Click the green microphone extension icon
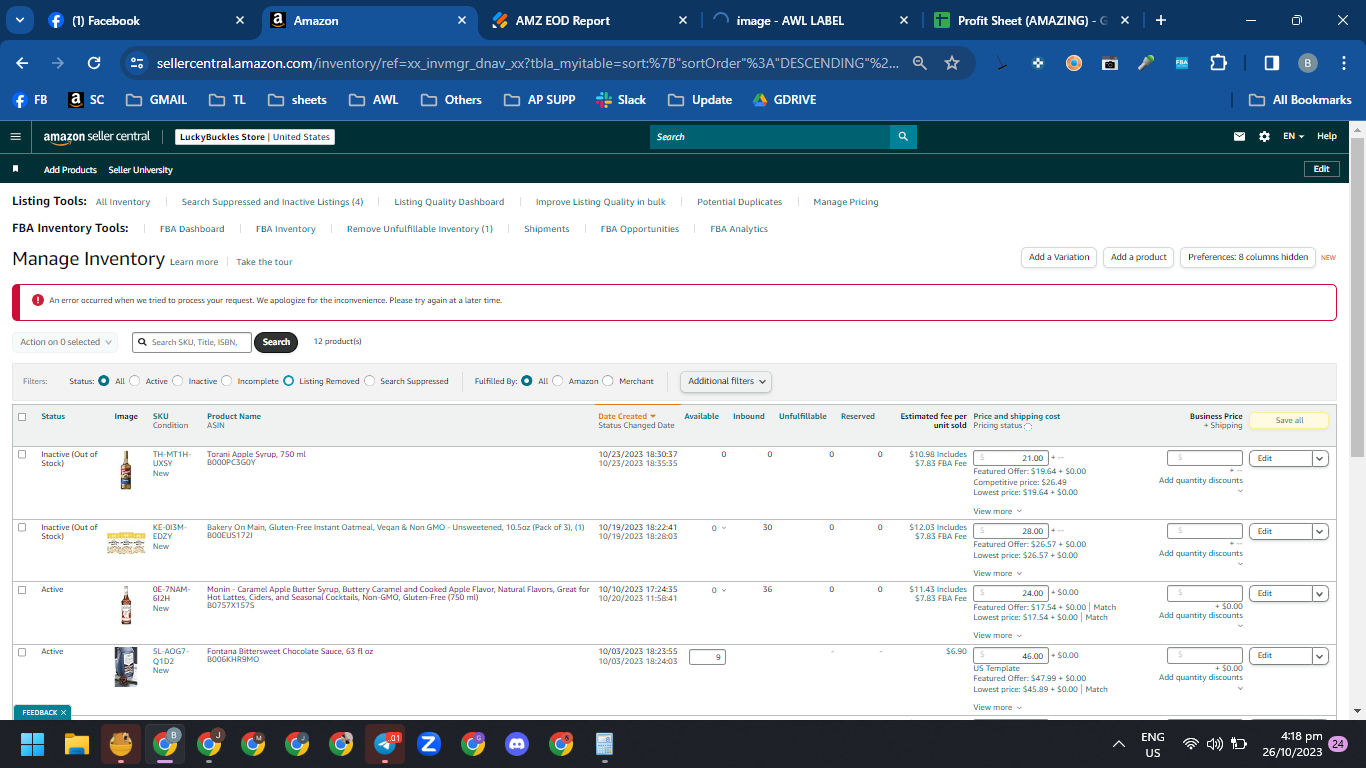Viewport: 1366px width, 768px height. point(1146,63)
